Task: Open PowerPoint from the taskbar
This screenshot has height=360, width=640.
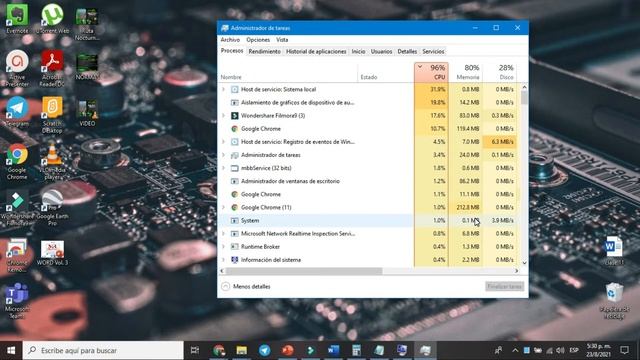Action: click(287, 350)
